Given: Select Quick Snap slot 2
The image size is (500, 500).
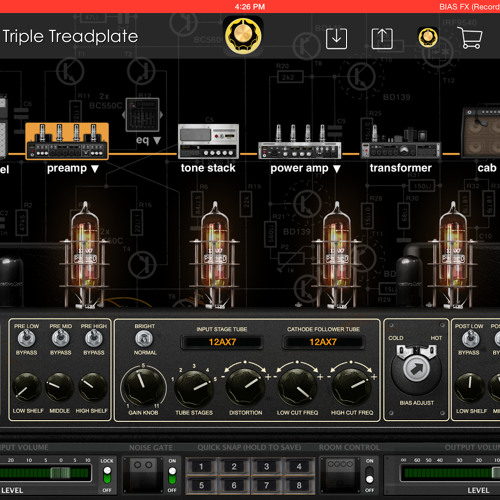Looking at the screenshot, I should pyautogui.click(x=234, y=467).
